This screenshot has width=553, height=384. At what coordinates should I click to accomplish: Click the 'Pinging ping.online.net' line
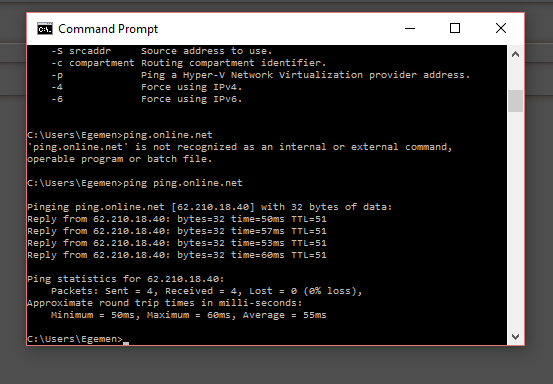(209, 207)
